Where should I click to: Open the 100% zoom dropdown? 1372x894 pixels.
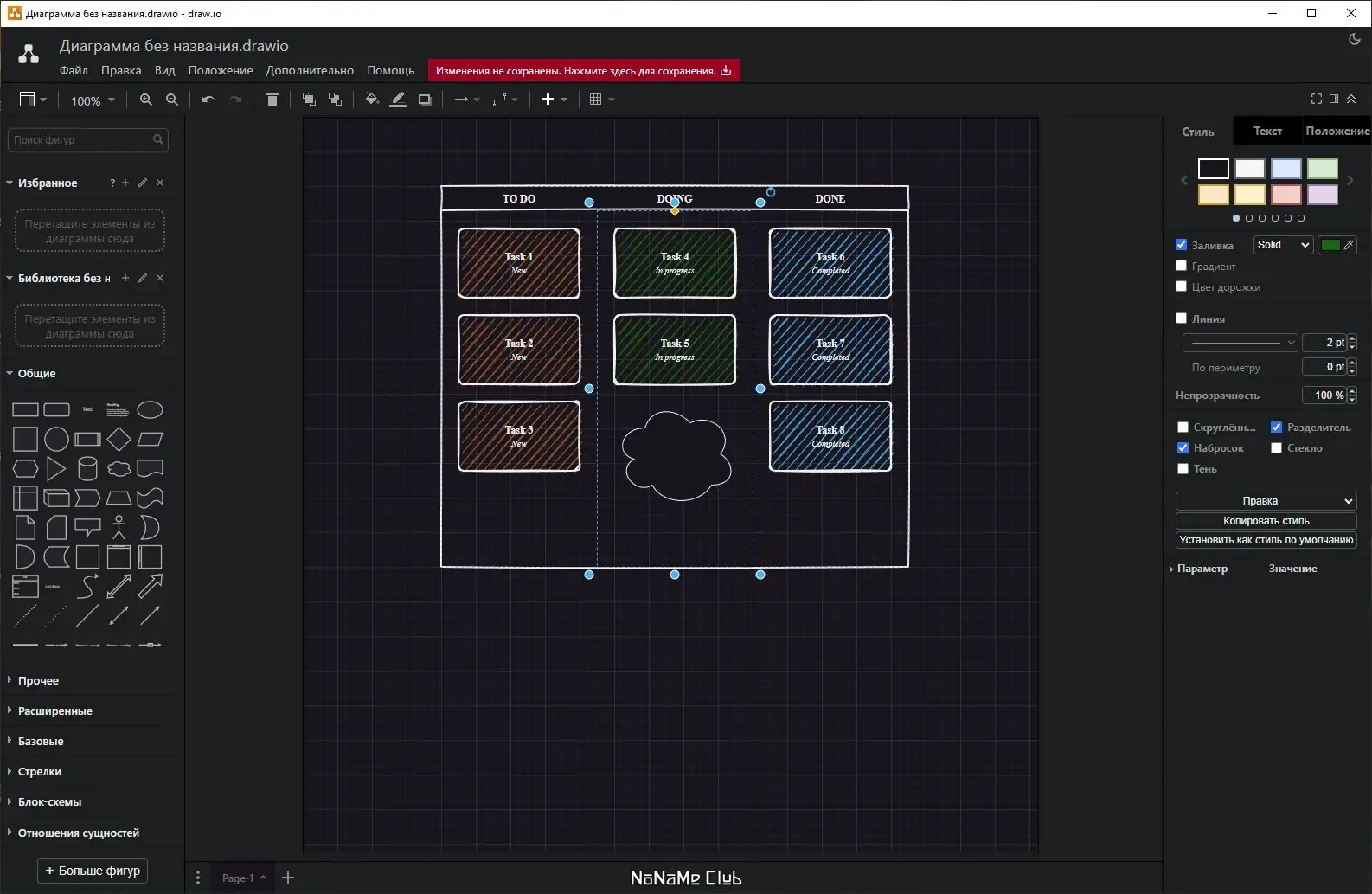click(x=93, y=100)
